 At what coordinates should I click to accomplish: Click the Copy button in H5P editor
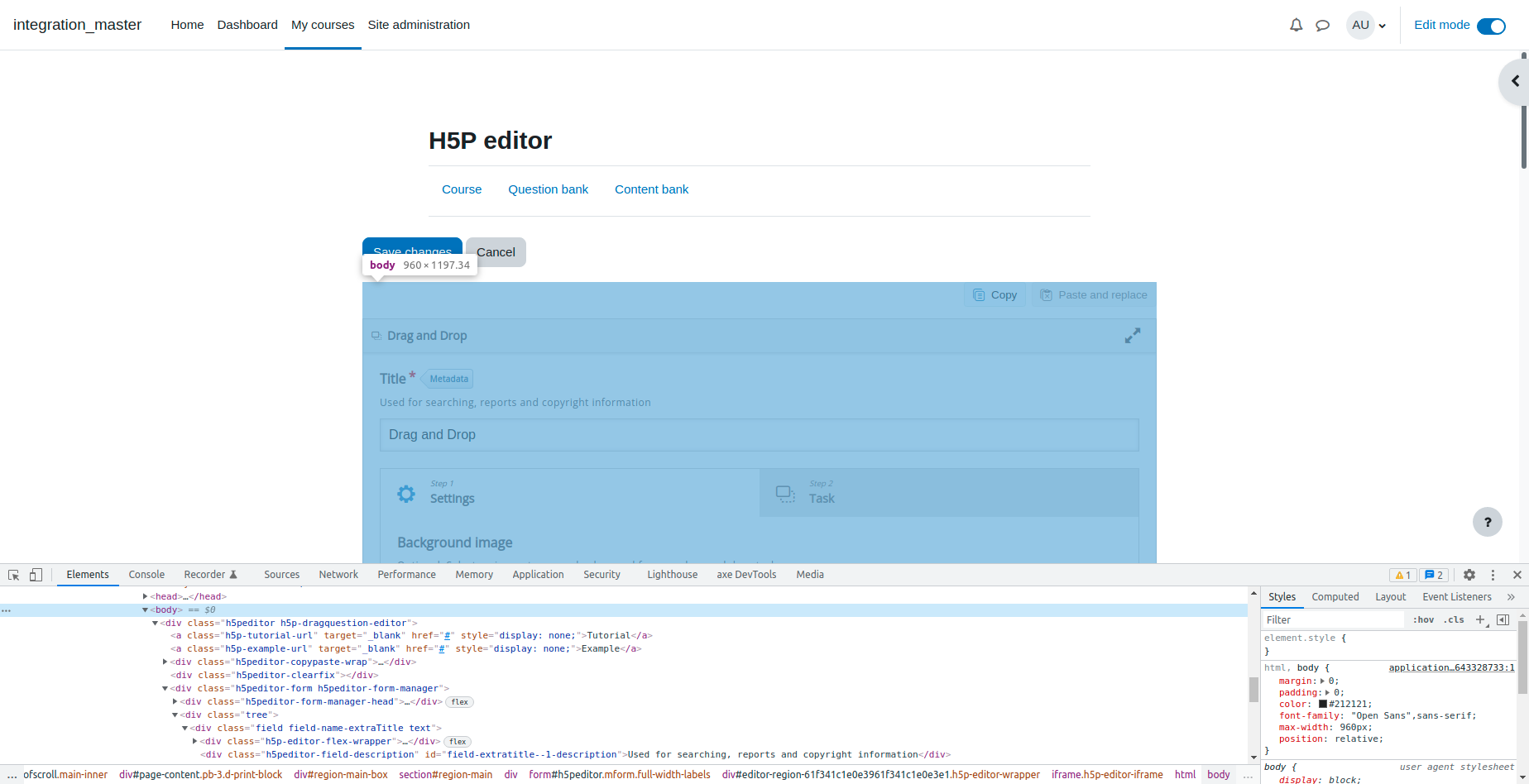click(x=995, y=295)
